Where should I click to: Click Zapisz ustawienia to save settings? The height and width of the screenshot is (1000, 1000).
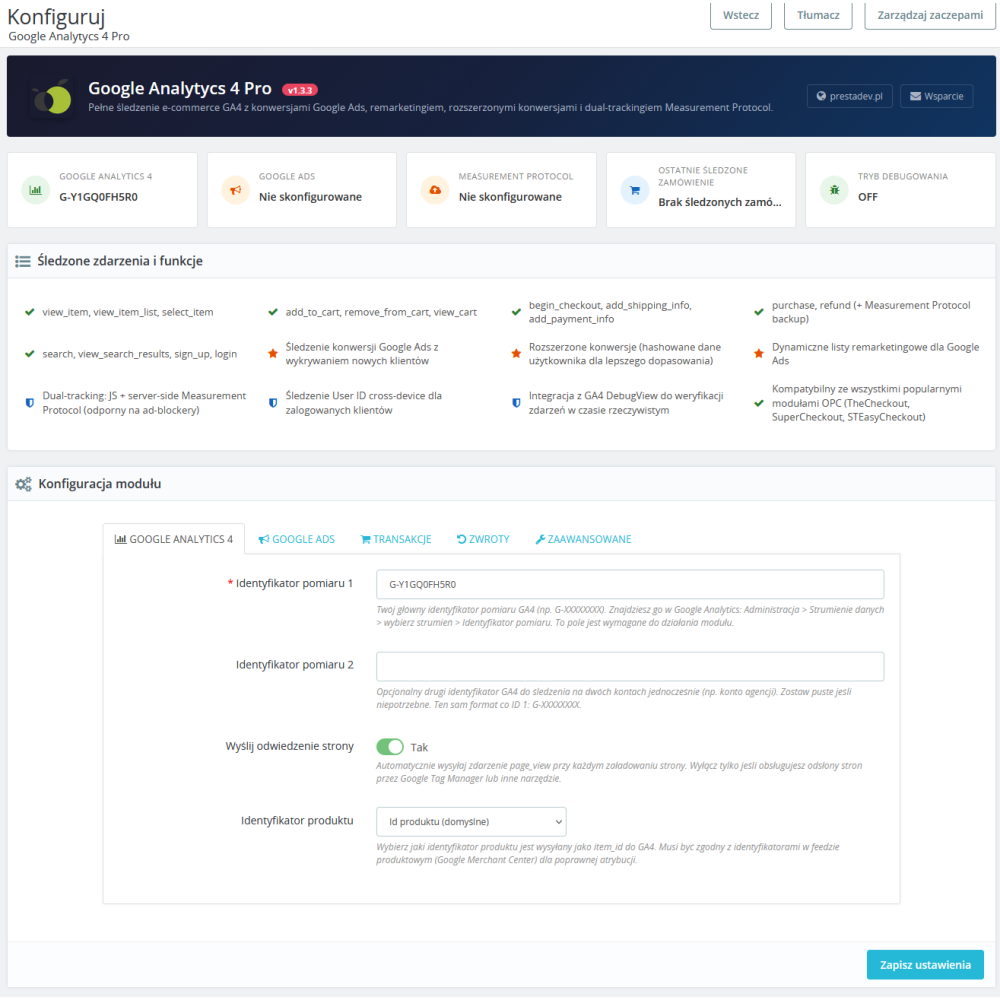pos(925,965)
